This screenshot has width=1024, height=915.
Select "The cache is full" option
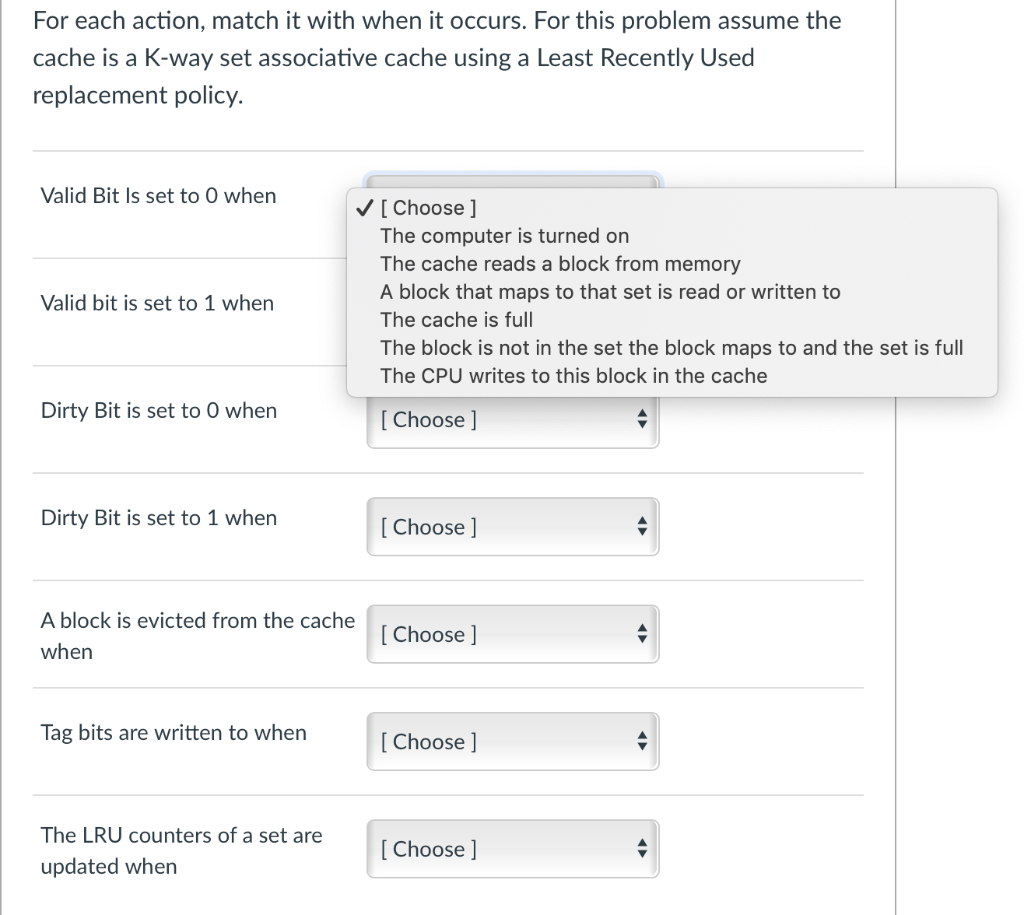456,320
